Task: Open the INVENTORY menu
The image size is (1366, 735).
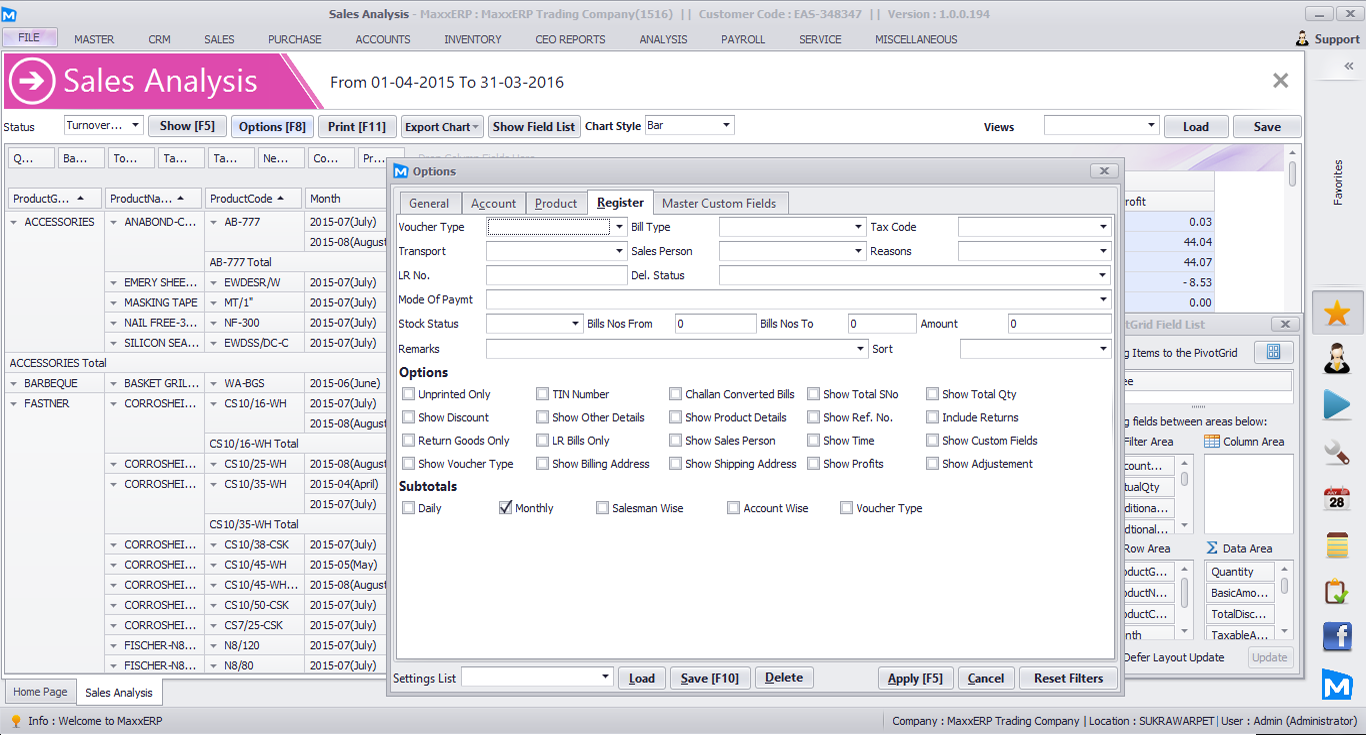Action: click(x=472, y=39)
